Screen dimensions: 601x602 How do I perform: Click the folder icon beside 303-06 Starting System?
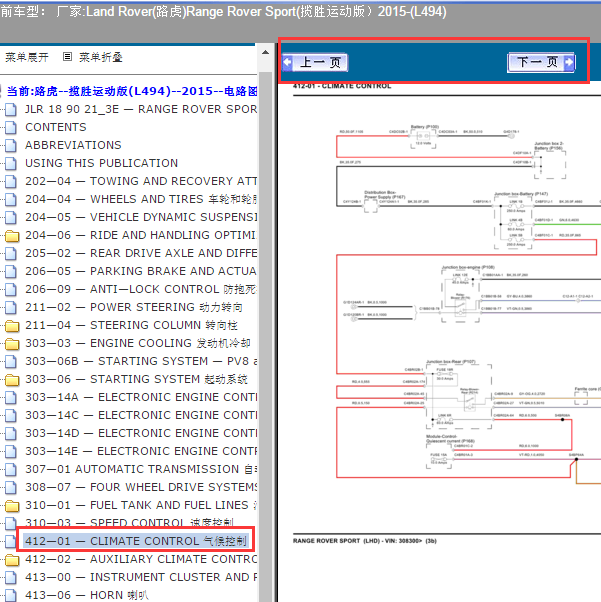click(x=12, y=379)
